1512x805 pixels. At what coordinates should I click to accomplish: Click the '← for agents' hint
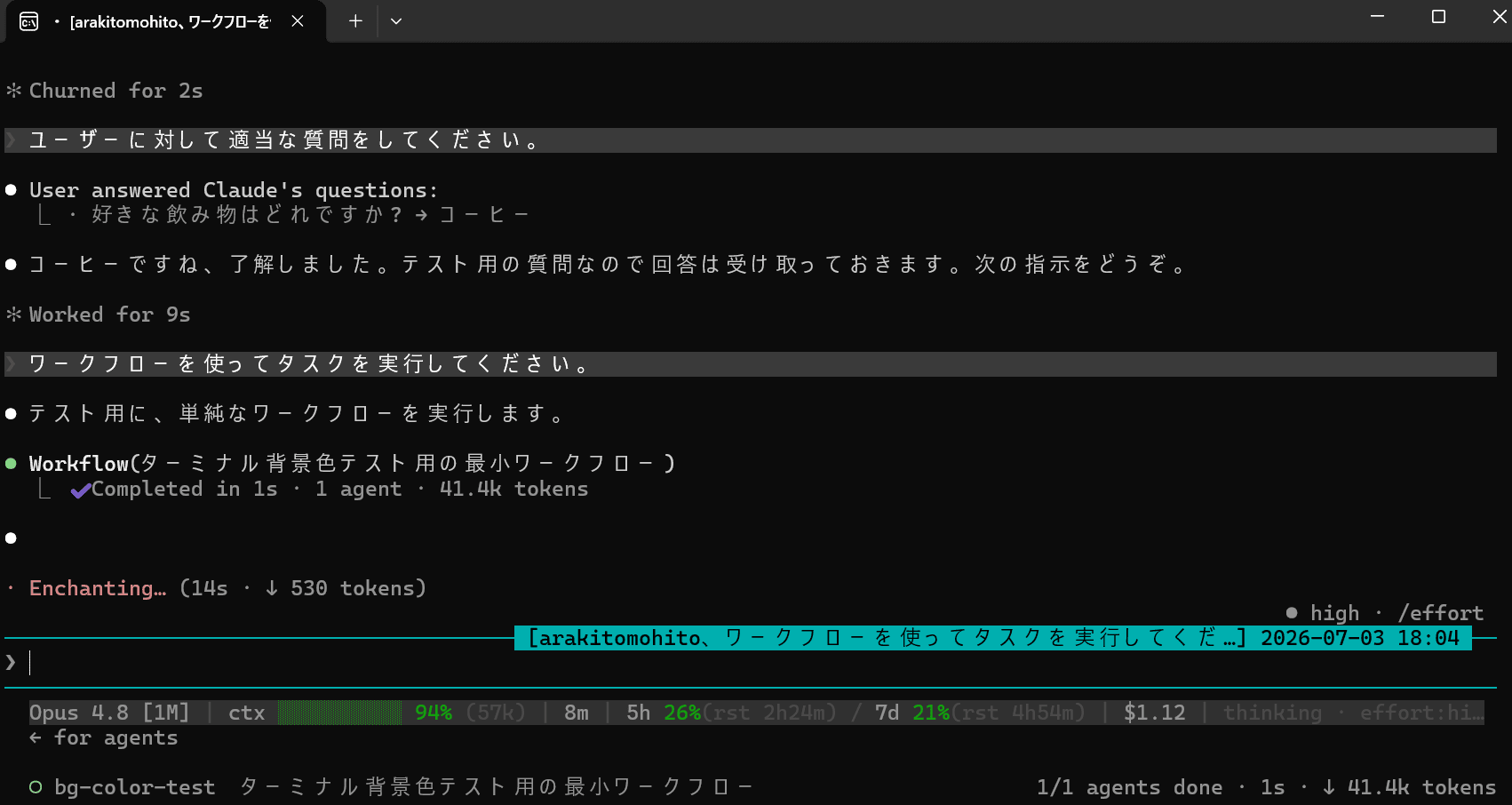point(103,737)
